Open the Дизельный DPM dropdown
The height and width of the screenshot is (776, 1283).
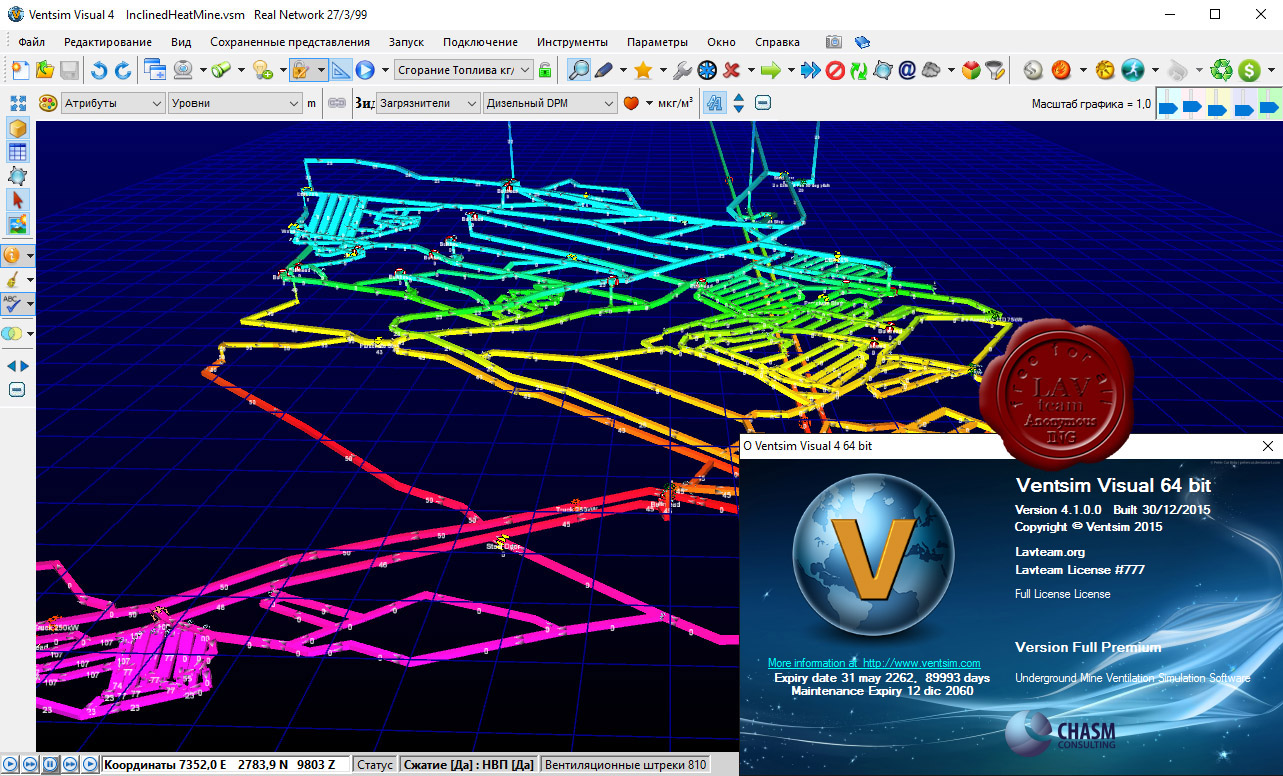tap(550, 103)
